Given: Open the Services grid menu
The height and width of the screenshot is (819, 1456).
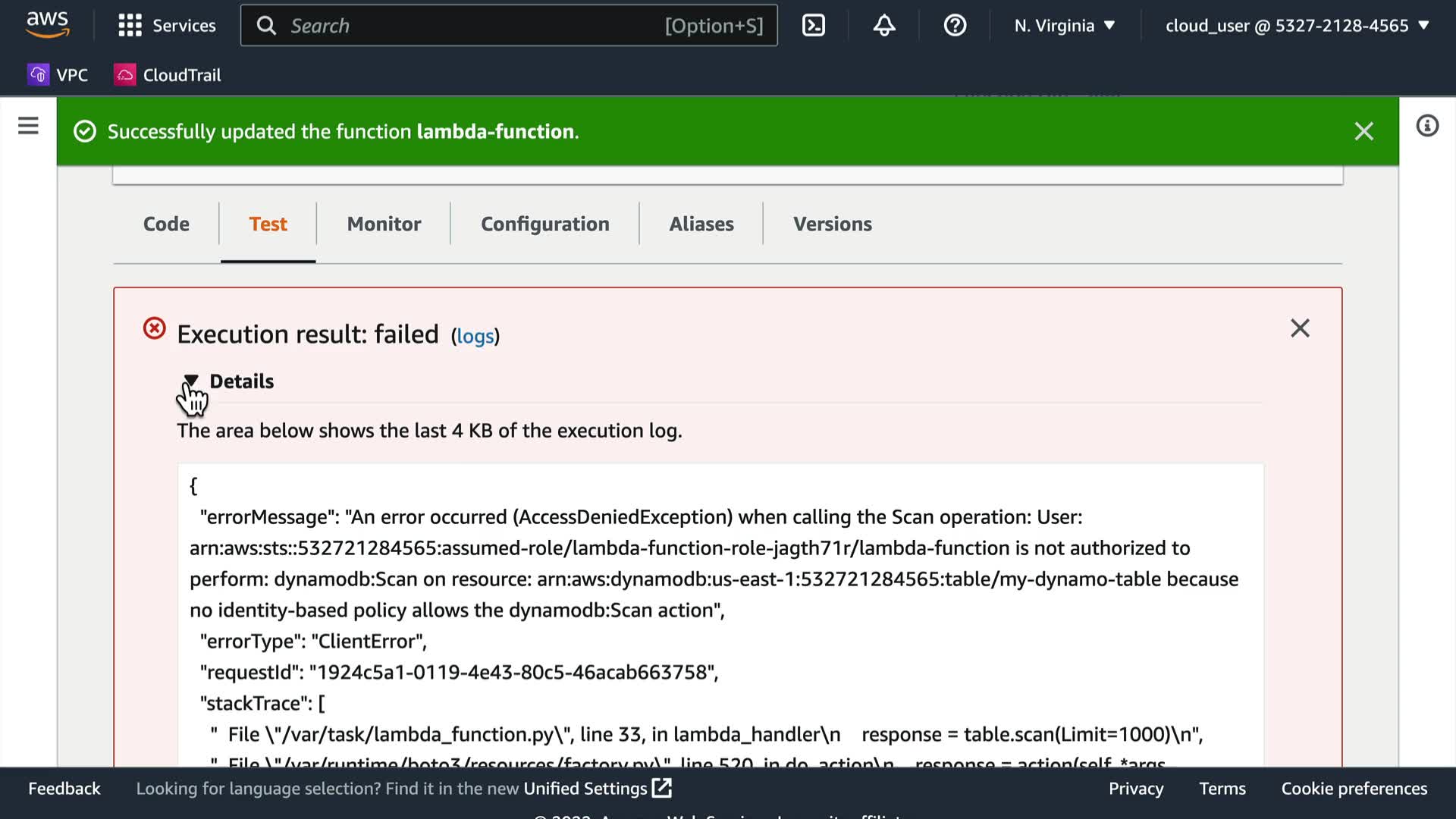Looking at the screenshot, I should coord(167,26).
